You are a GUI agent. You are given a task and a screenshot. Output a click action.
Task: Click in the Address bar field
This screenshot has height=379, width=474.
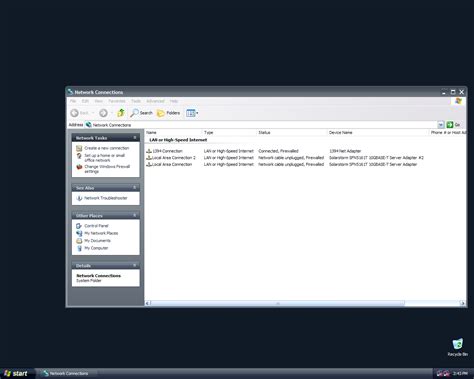coord(261,125)
